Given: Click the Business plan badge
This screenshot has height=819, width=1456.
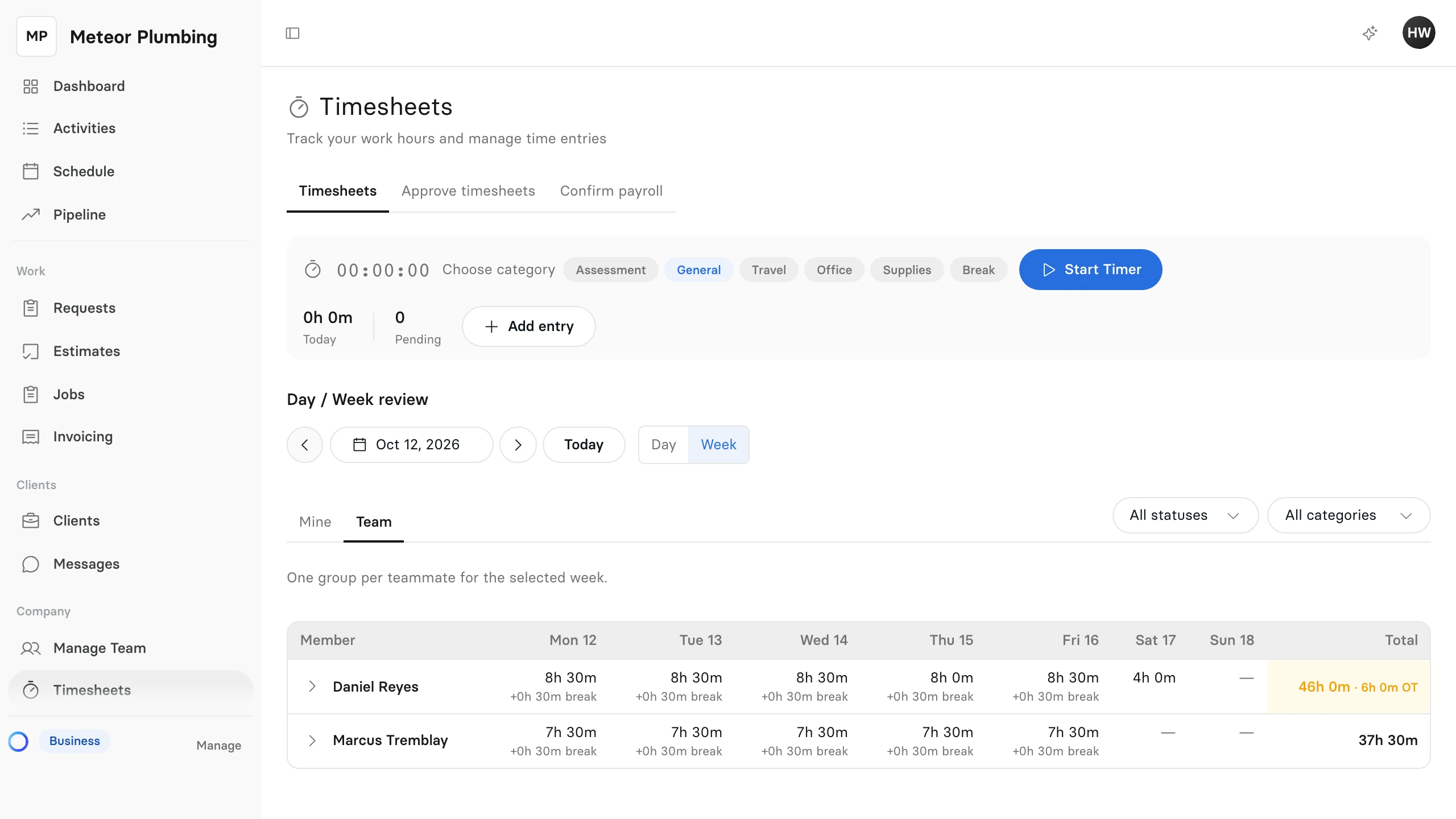Looking at the screenshot, I should tap(75, 741).
